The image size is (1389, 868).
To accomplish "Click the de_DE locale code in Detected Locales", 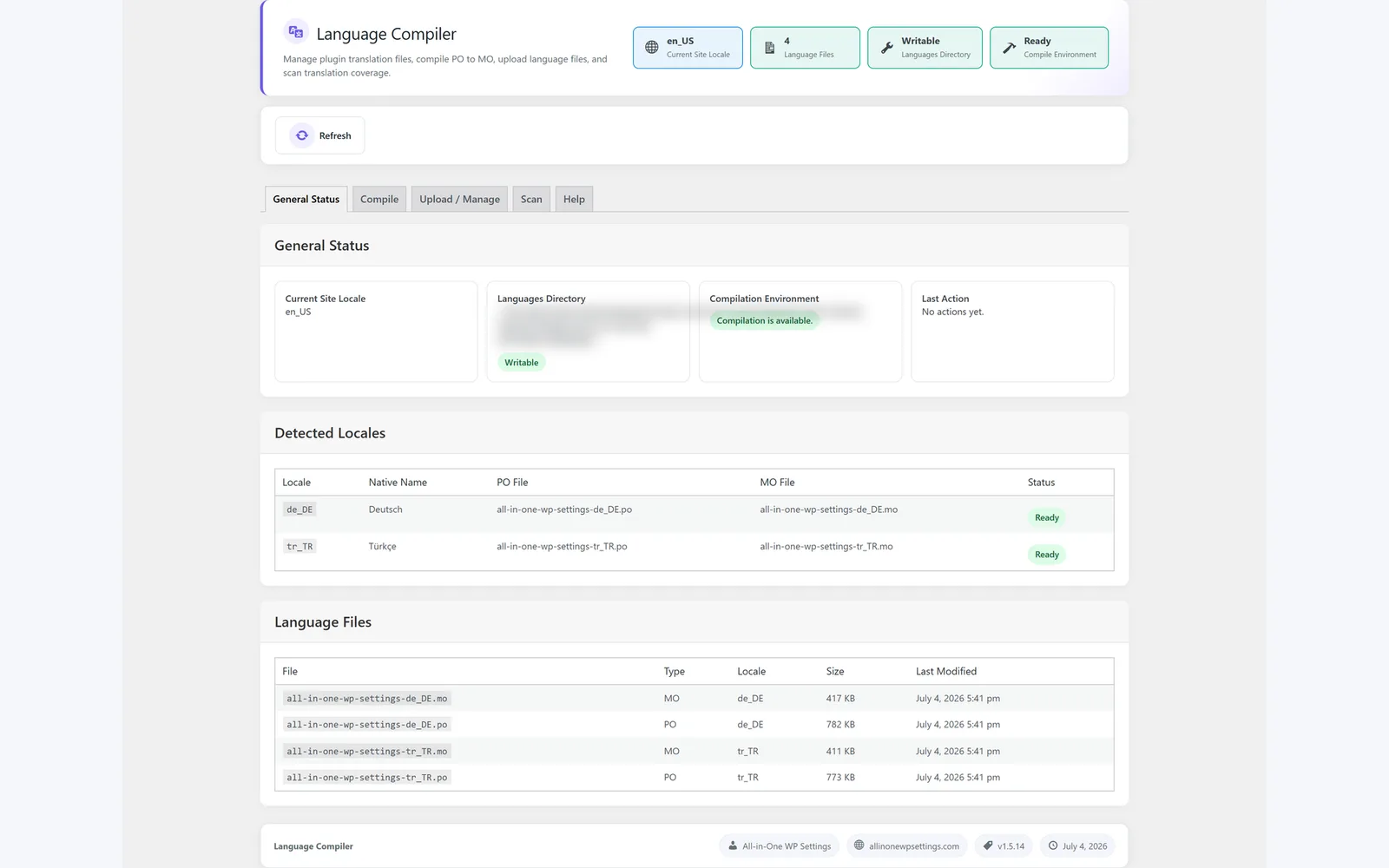I will [300, 510].
